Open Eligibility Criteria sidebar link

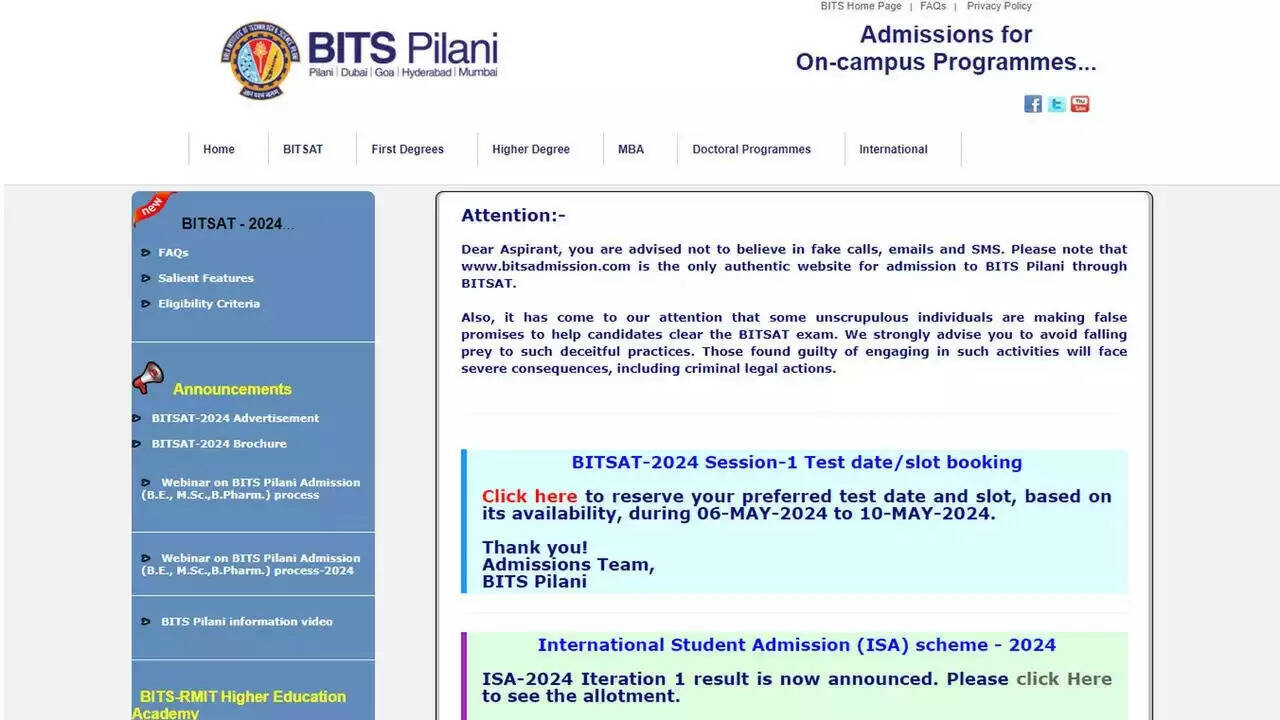209,304
